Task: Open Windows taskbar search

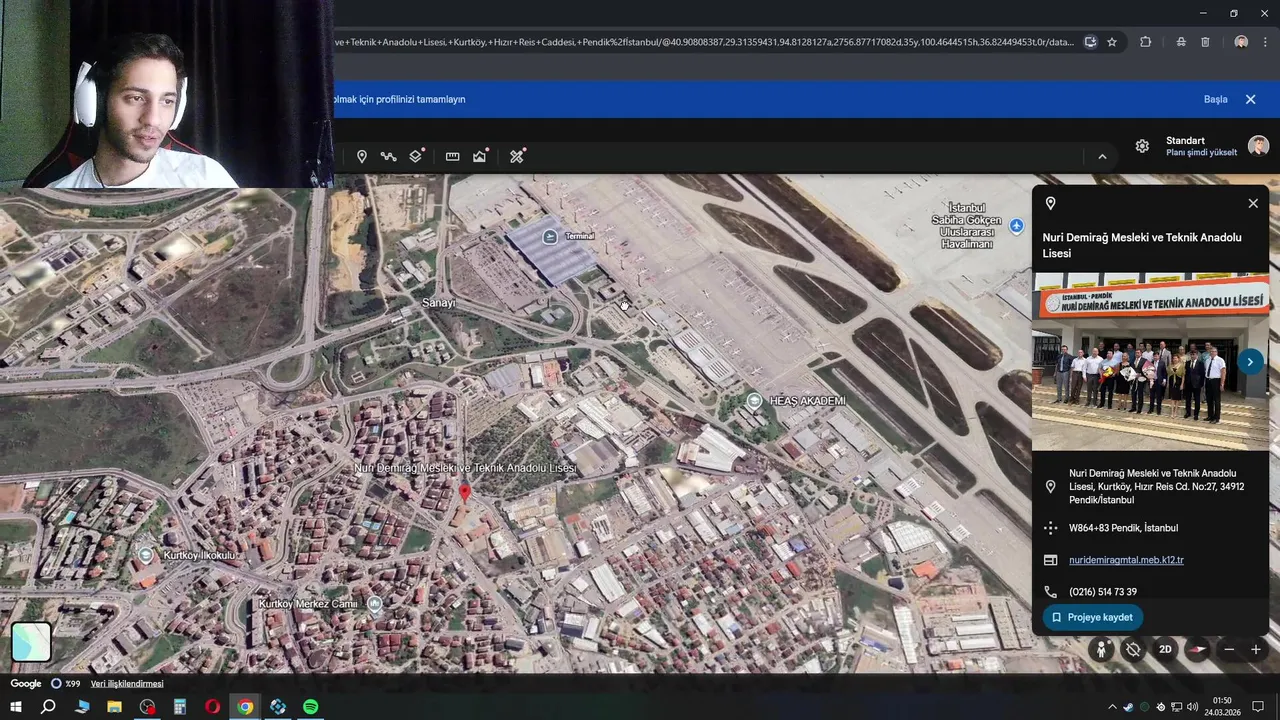Action: pos(48,707)
